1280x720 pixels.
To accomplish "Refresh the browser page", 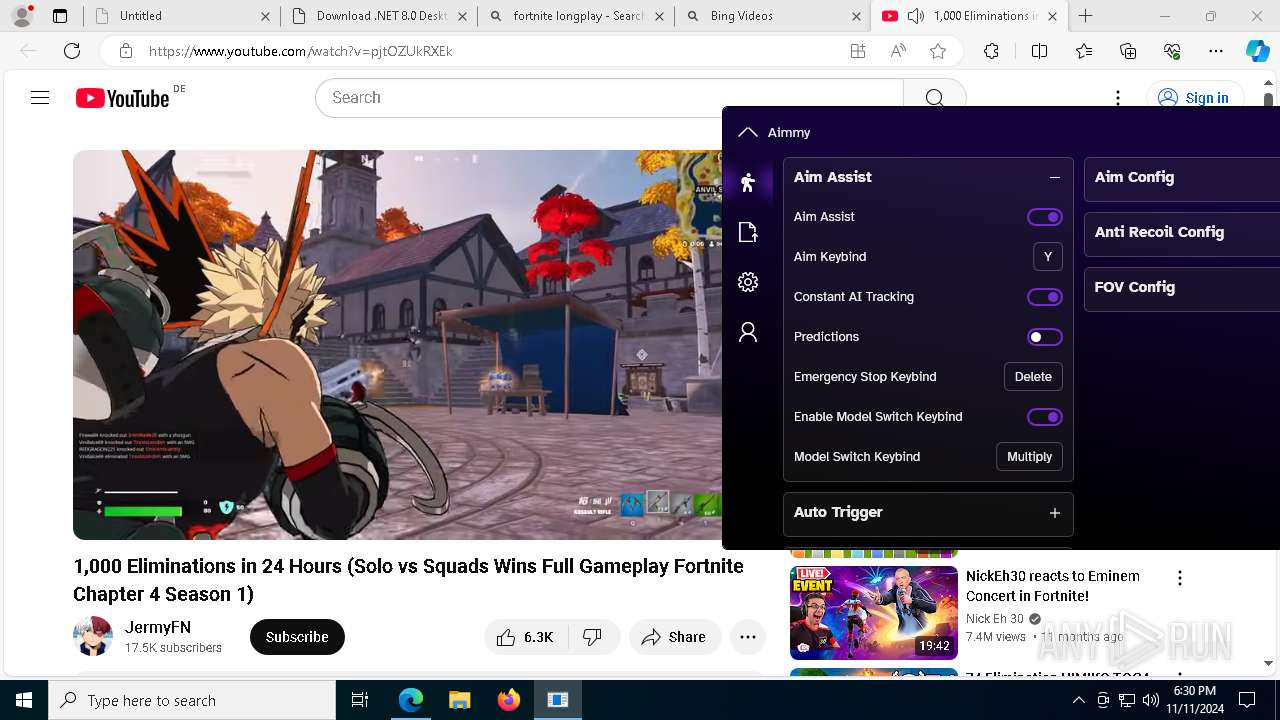I will [x=72, y=51].
